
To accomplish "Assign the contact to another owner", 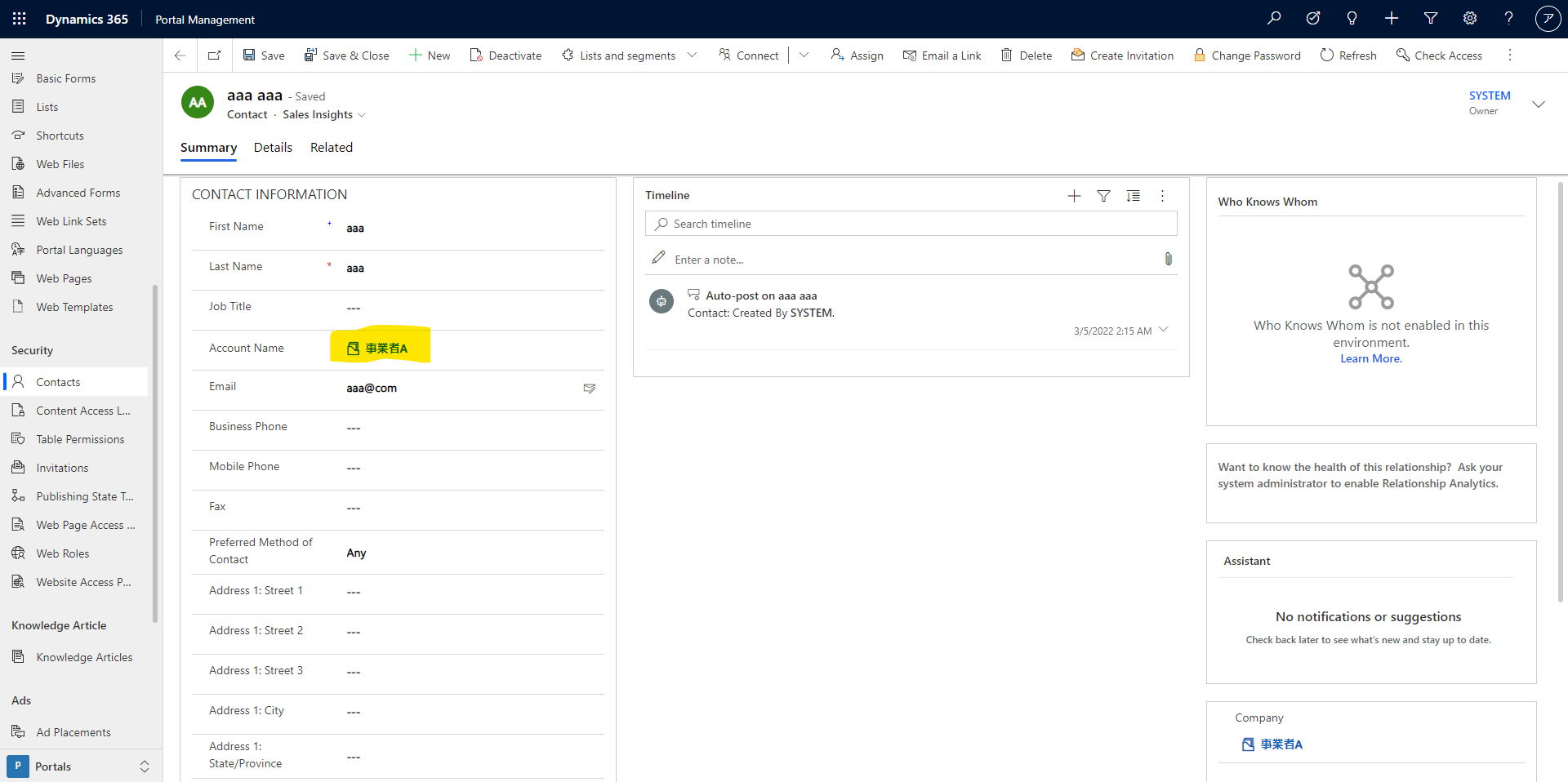I will tap(857, 56).
